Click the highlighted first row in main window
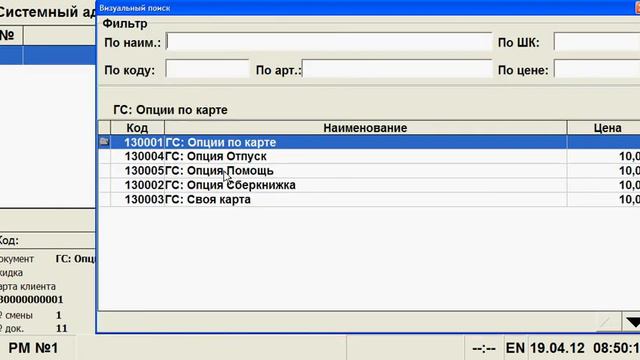This screenshot has height=360, width=640. [48, 55]
